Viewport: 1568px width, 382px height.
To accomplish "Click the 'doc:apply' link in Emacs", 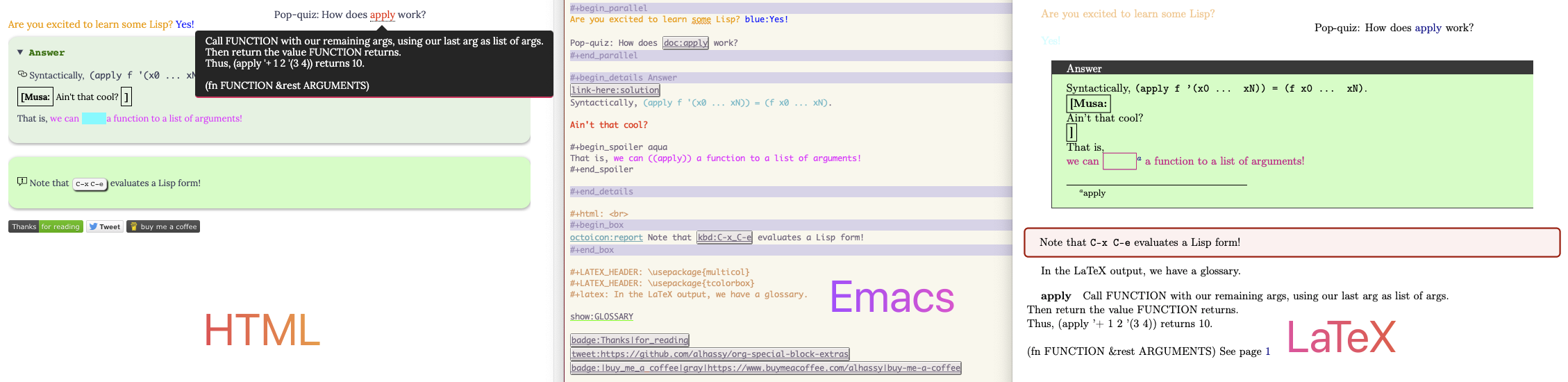I will click(x=685, y=42).
